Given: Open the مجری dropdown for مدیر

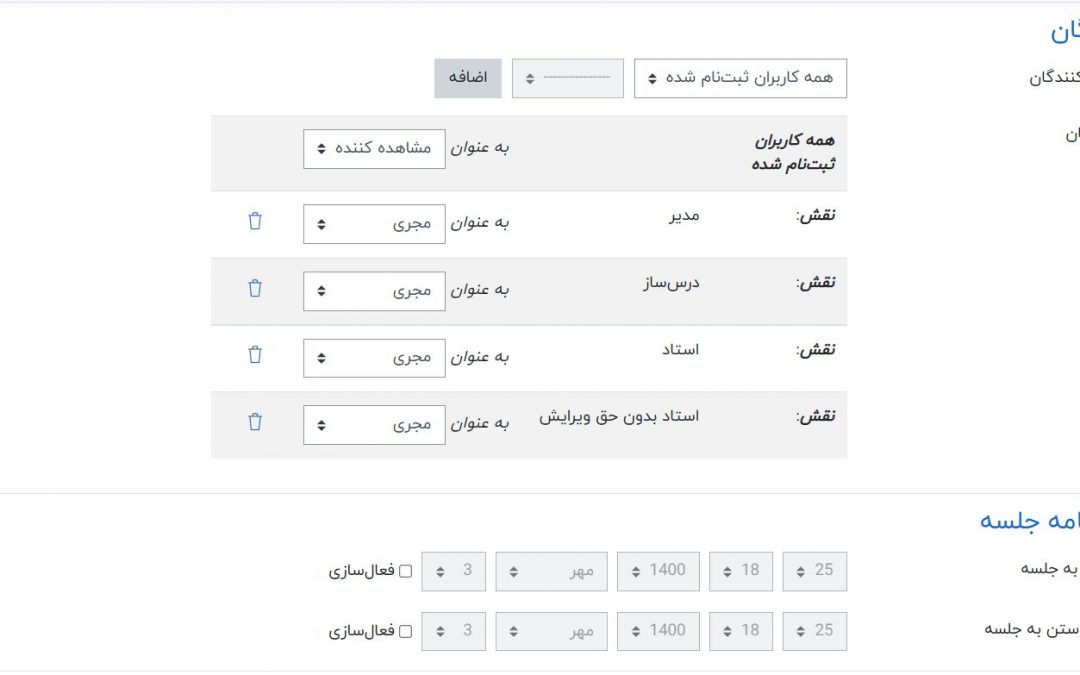Looking at the screenshot, I should tap(374, 223).
